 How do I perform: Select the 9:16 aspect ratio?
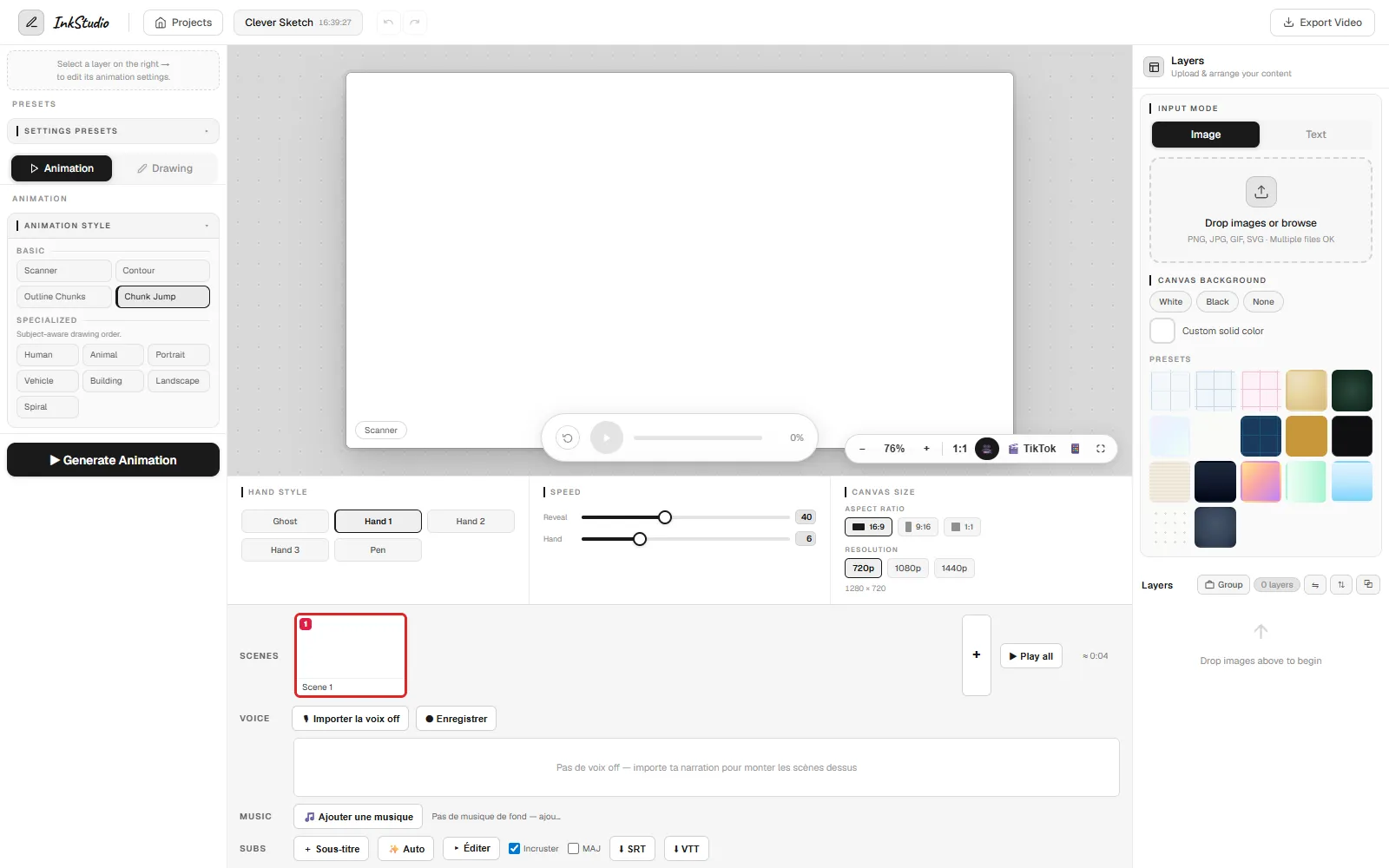[918, 527]
